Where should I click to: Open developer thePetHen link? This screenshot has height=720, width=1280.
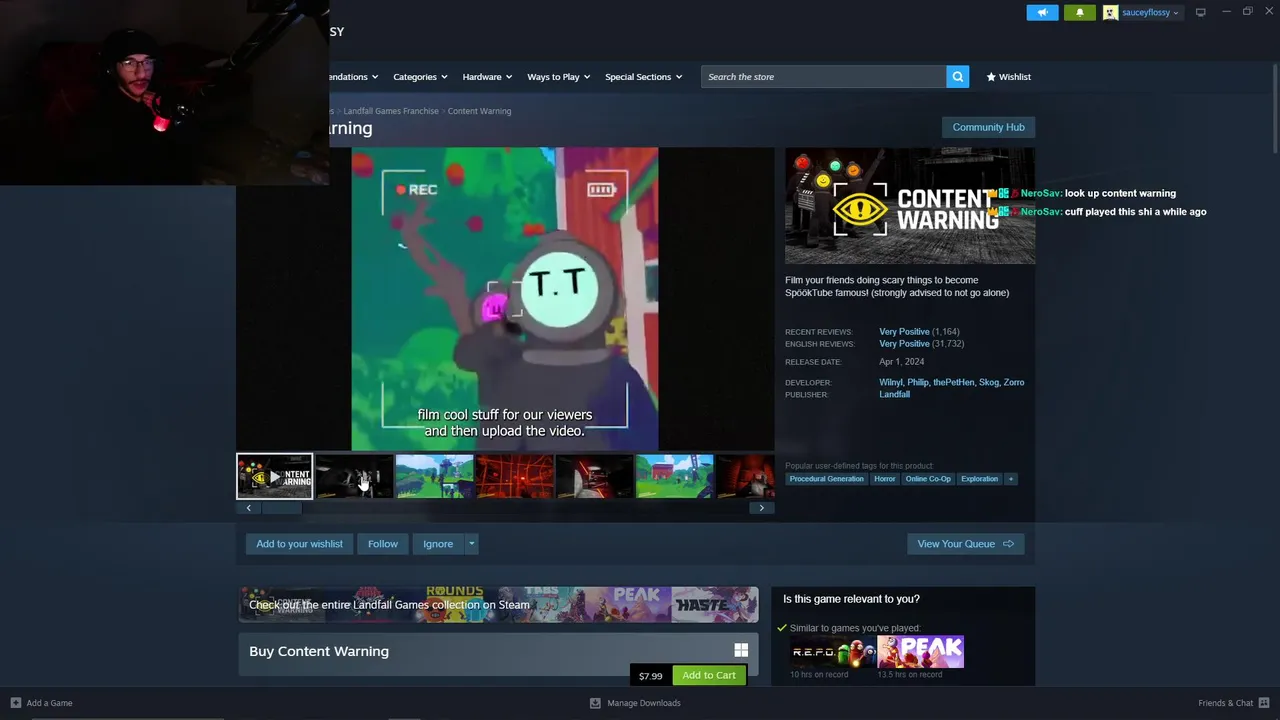pyautogui.click(x=953, y=382)
